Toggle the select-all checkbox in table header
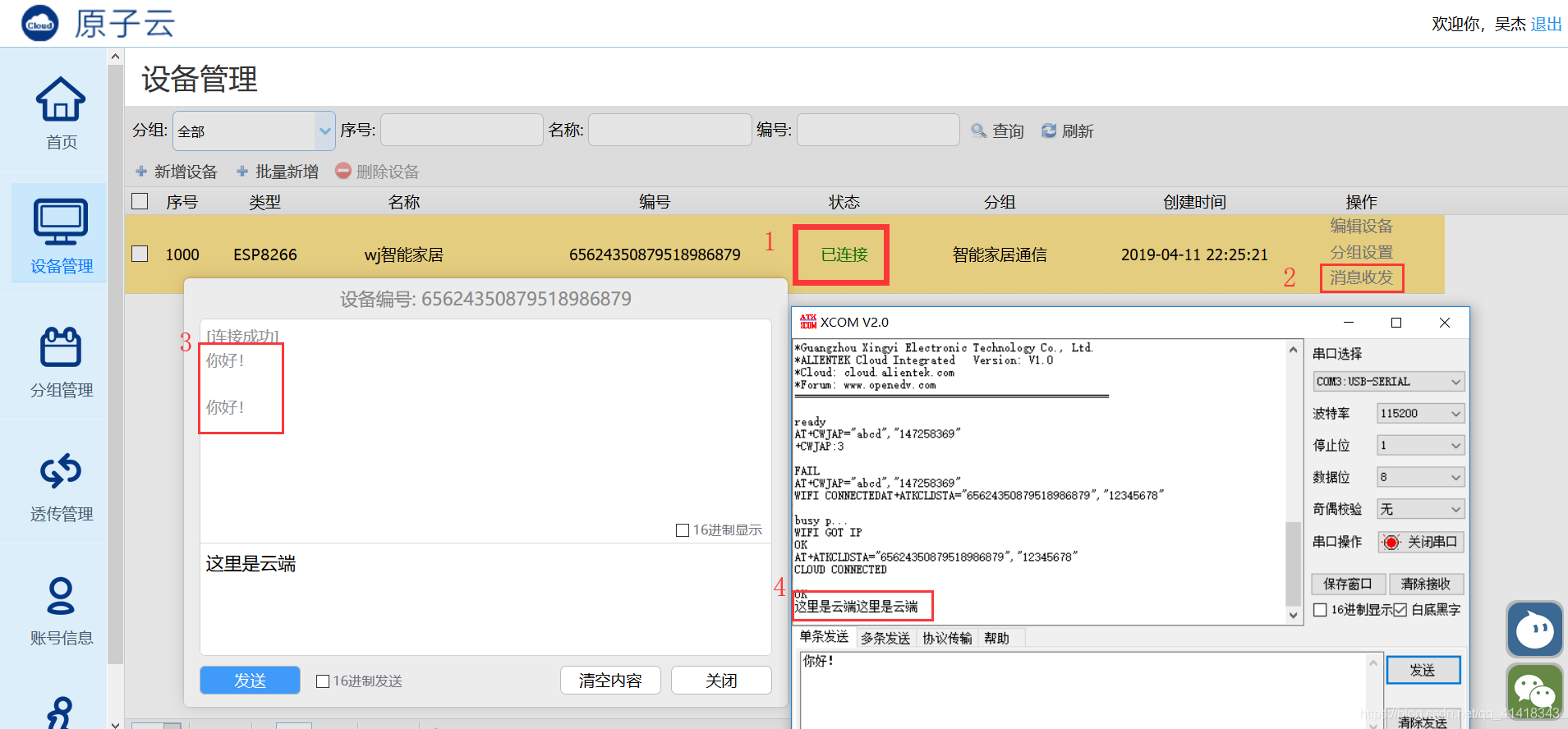Image resolution: width=1568 pixels, height=729 pixels. point(140,201)
